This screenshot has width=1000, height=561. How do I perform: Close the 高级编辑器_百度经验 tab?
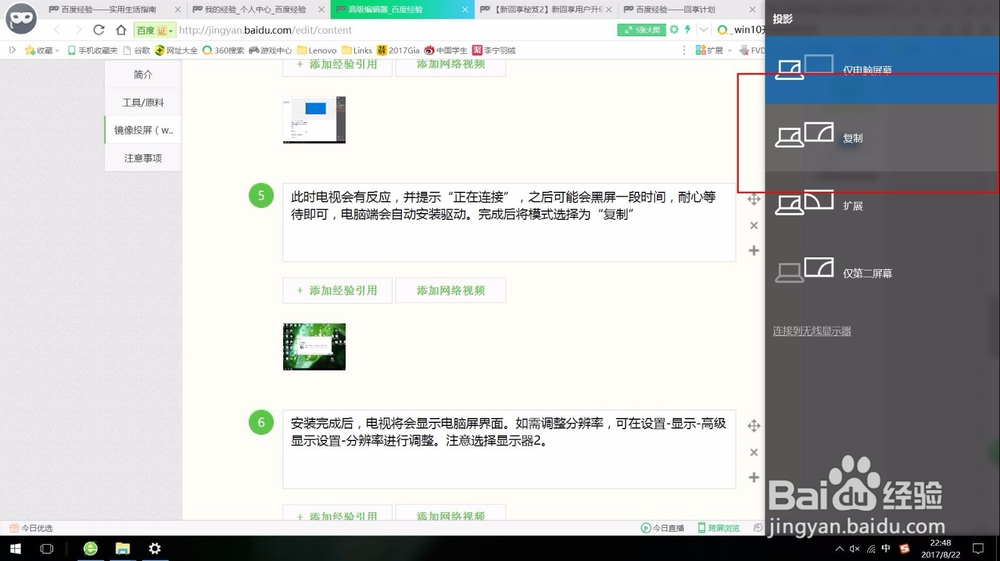pyautogui.click(x=465, y=10)
